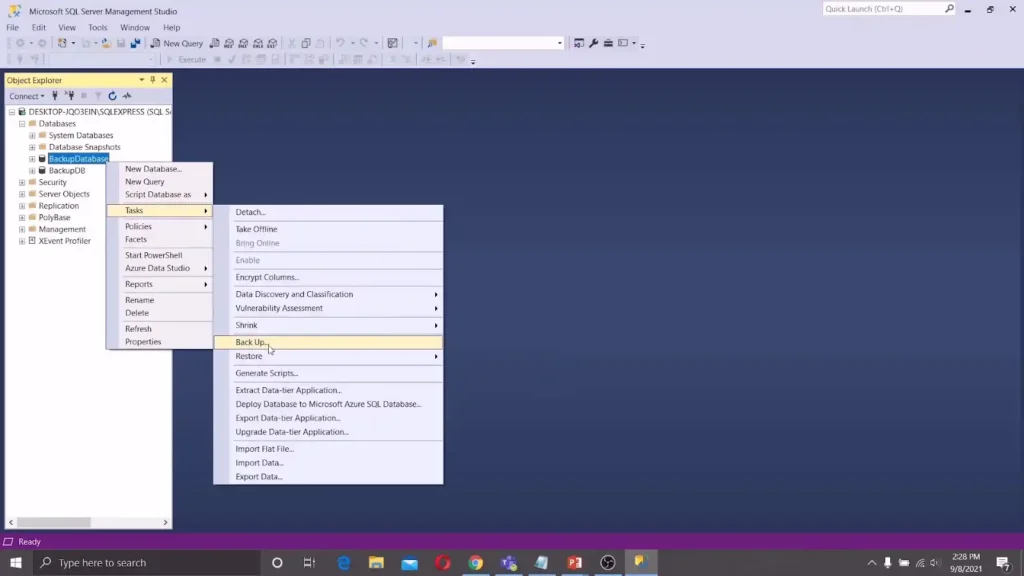The width and height of the screenshot is (1024, 576).
Task: Click Disconnect icon in Object Explorer
Action: (69, 96)
